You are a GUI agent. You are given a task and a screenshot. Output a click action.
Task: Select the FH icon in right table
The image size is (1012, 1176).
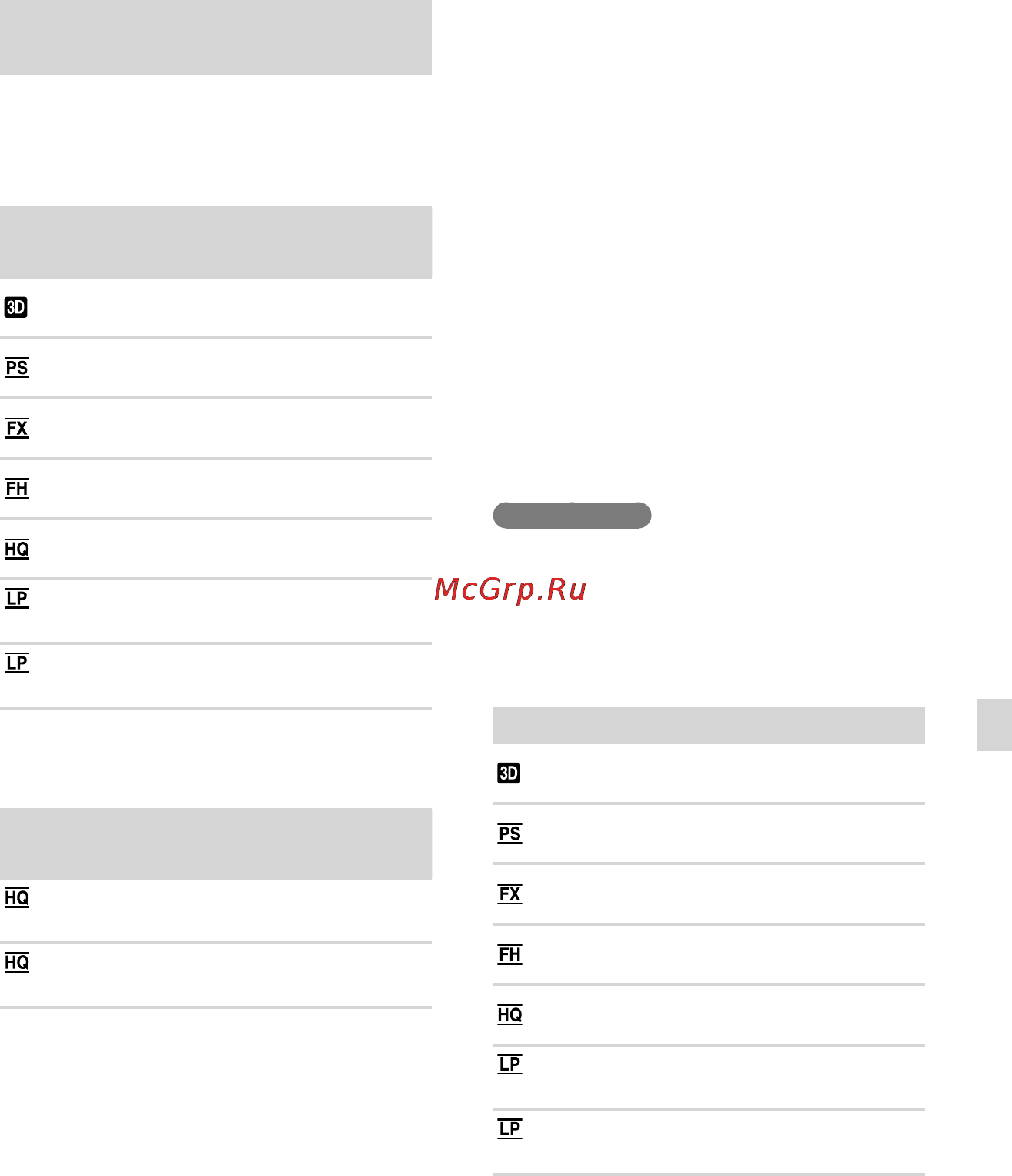point(510,954)
